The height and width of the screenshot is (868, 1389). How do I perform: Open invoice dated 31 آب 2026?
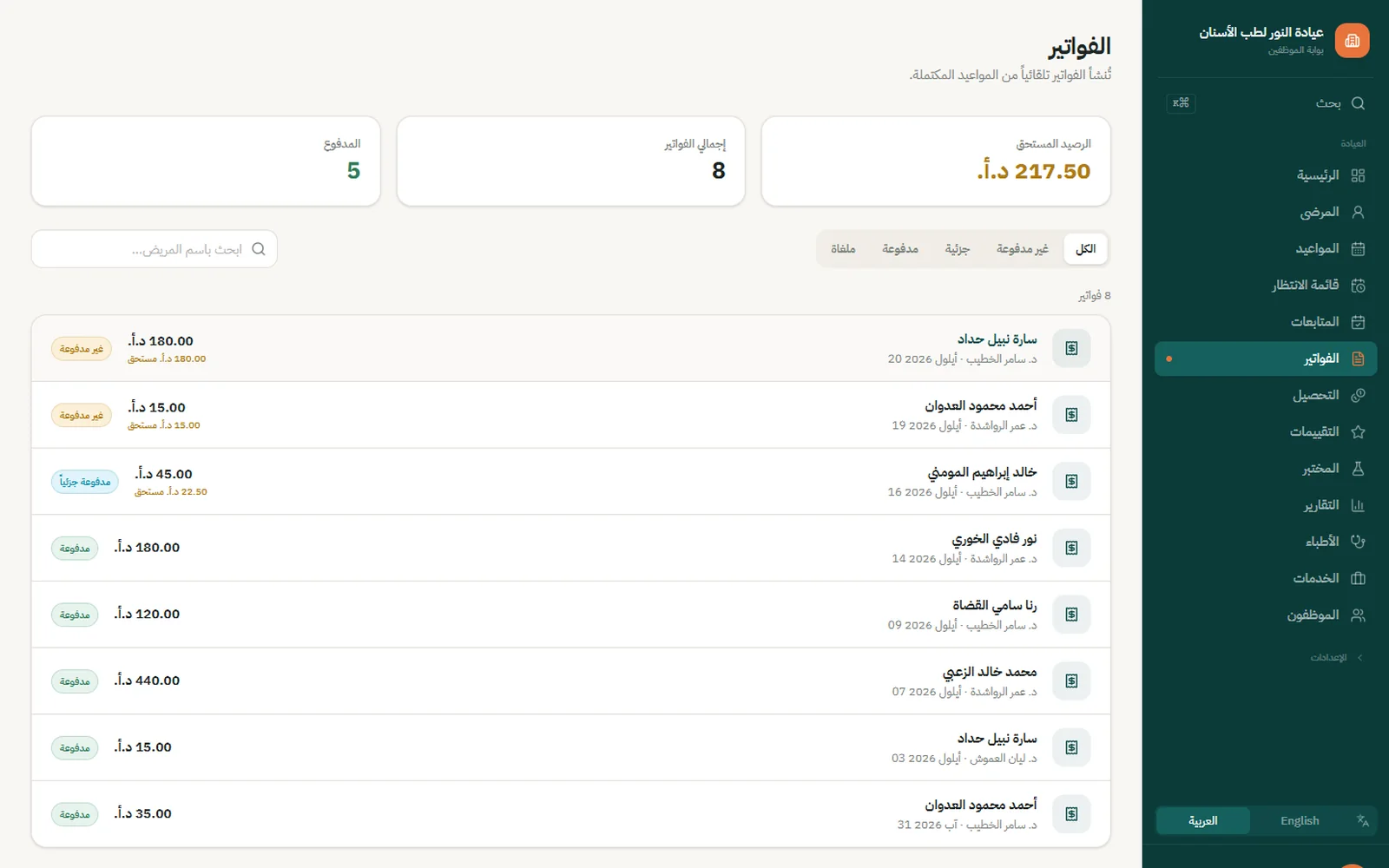point(571,814)
